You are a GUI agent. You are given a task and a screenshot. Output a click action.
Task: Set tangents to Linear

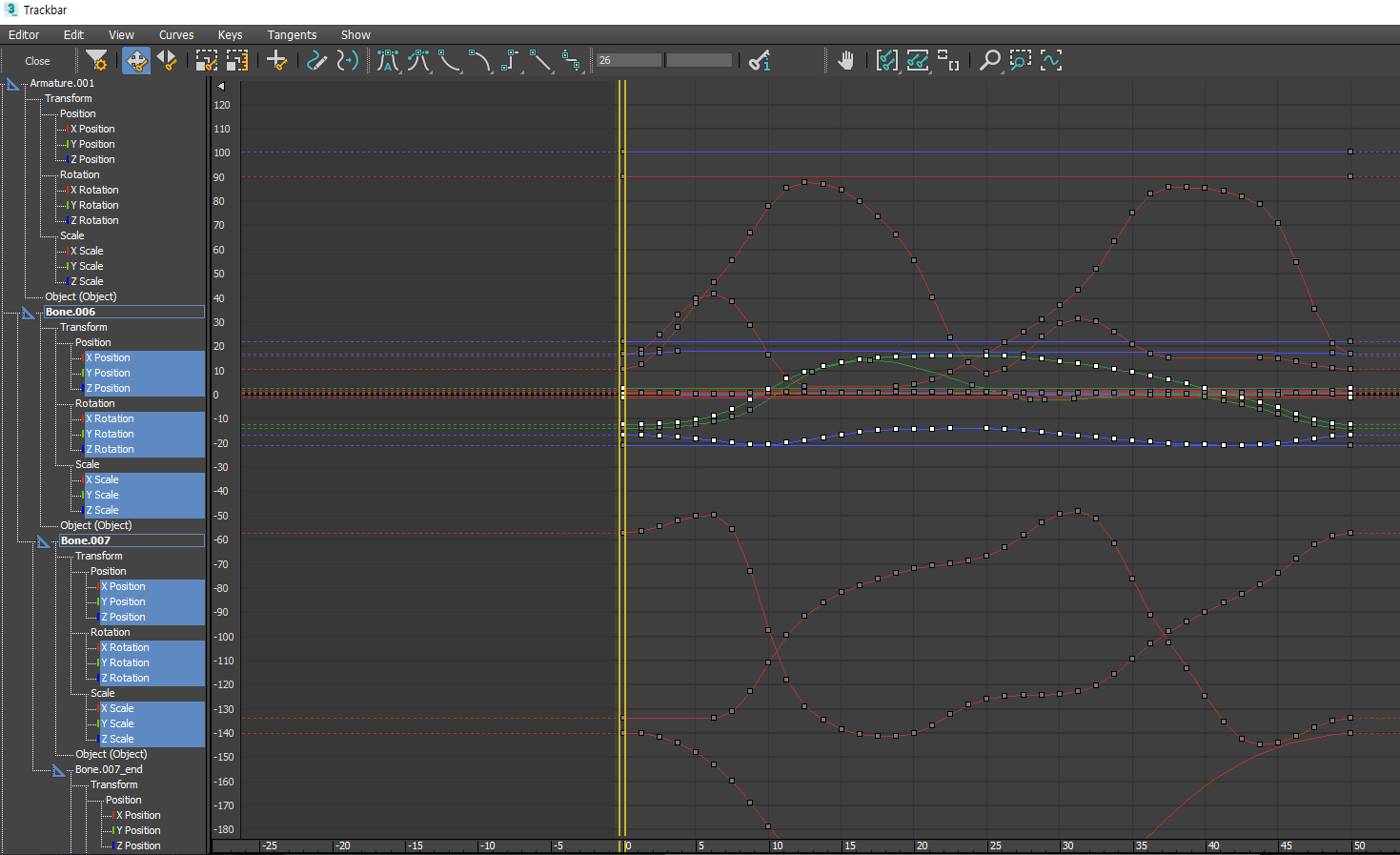pyautogui.click(x=540, y=61)
